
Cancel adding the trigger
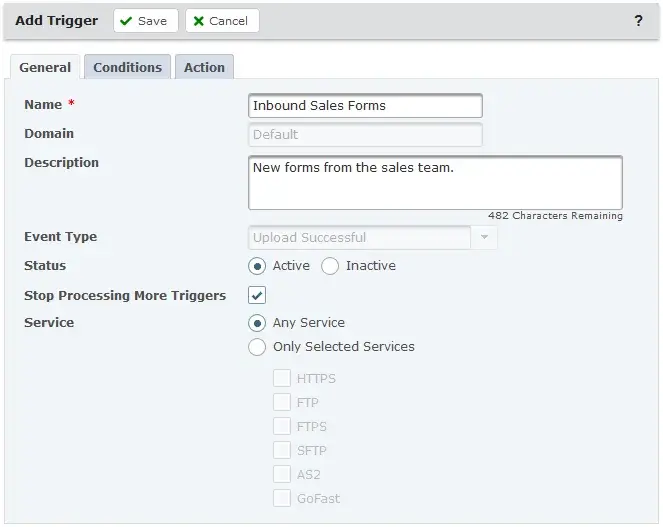pyautogui.click(x=222, y=21)
